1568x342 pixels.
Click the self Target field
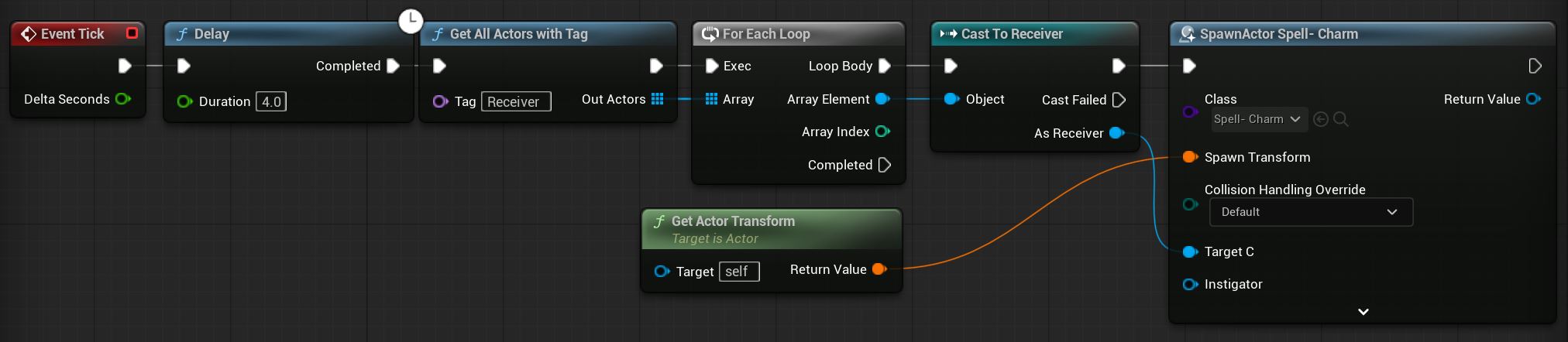click(x=739, y=272)
